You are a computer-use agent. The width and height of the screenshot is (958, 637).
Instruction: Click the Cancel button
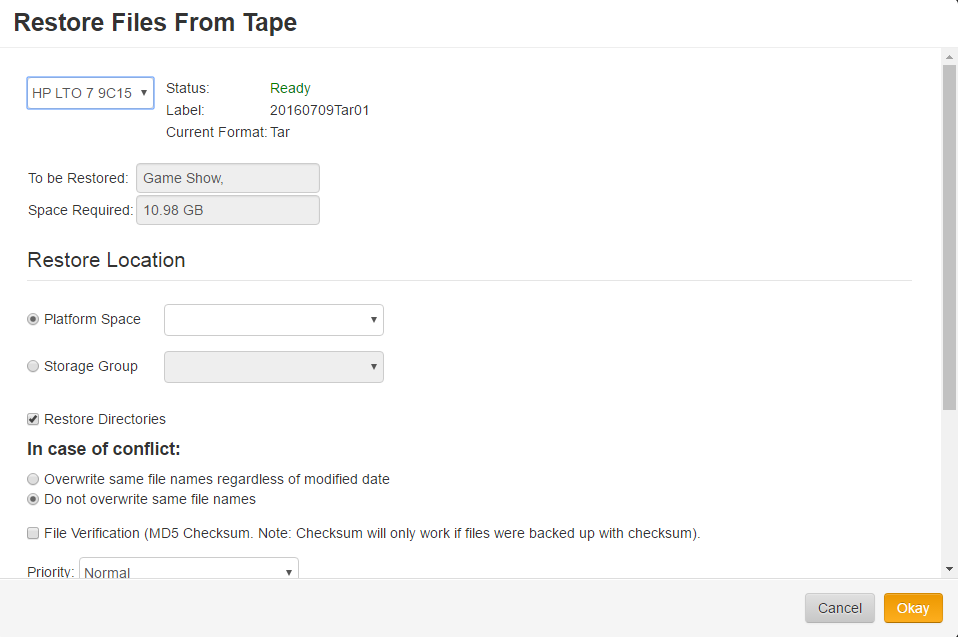pos(839,608)
